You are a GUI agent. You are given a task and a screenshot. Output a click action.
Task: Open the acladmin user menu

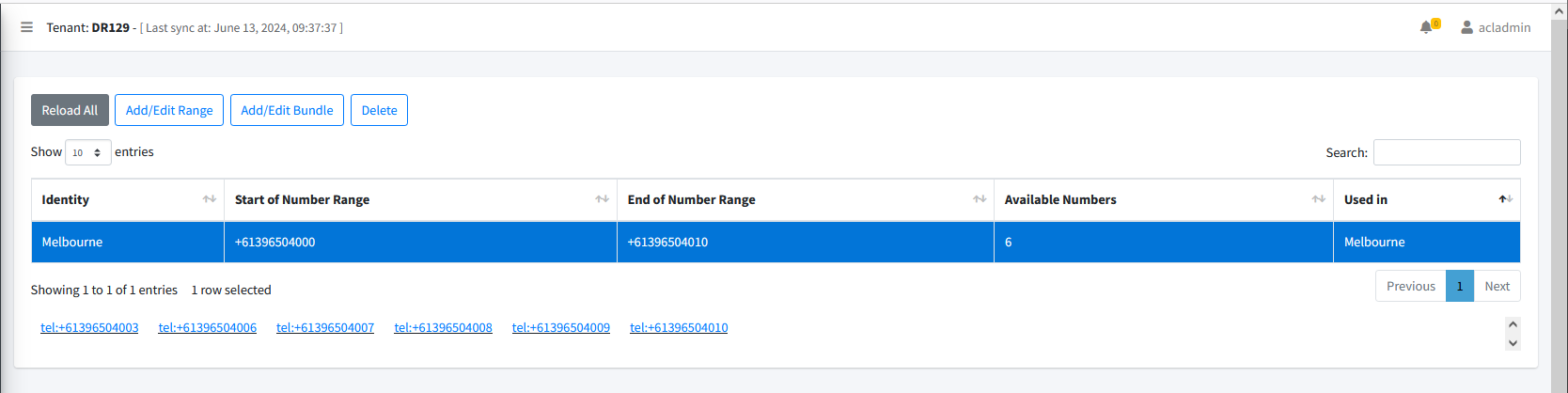1496,27
